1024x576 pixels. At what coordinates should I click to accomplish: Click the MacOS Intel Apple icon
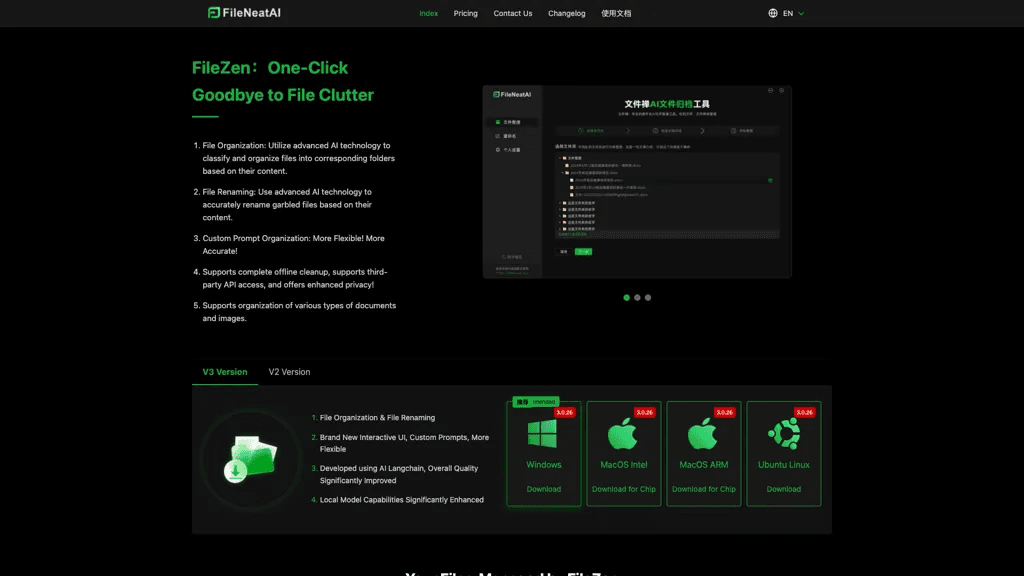pos(623,434)
